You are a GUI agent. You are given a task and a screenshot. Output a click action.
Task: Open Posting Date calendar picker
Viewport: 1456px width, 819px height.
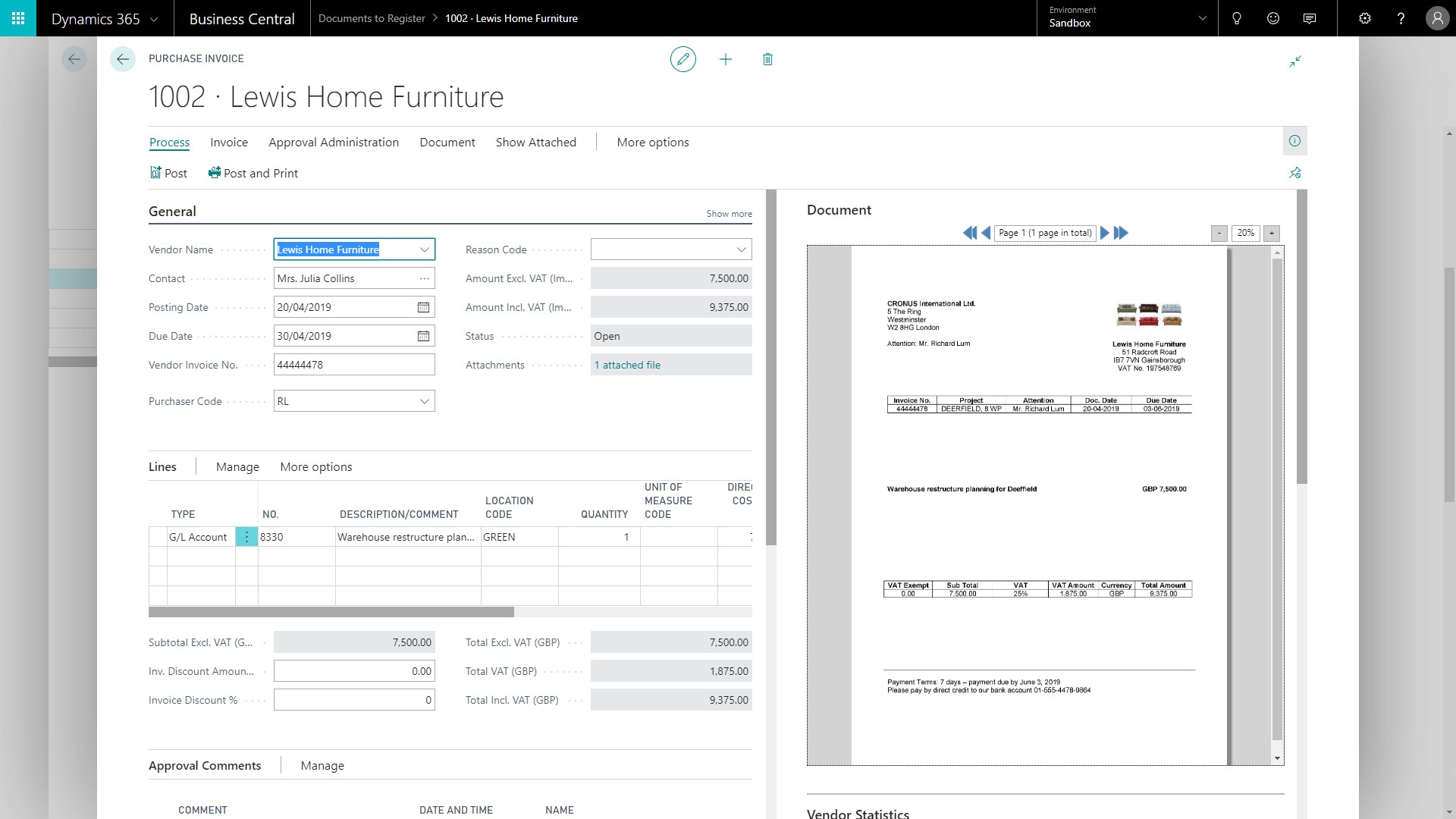click(423, 307)
